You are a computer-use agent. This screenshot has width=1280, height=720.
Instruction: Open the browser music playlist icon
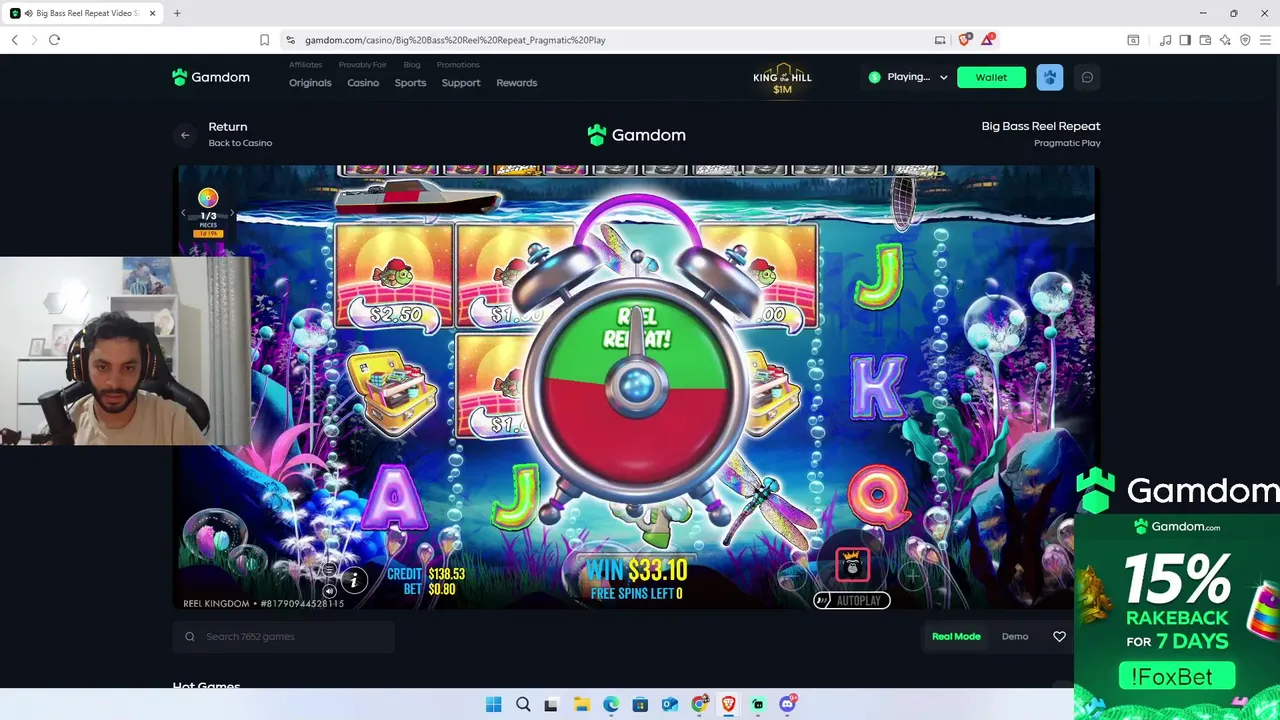click(x=1165, y=40)
